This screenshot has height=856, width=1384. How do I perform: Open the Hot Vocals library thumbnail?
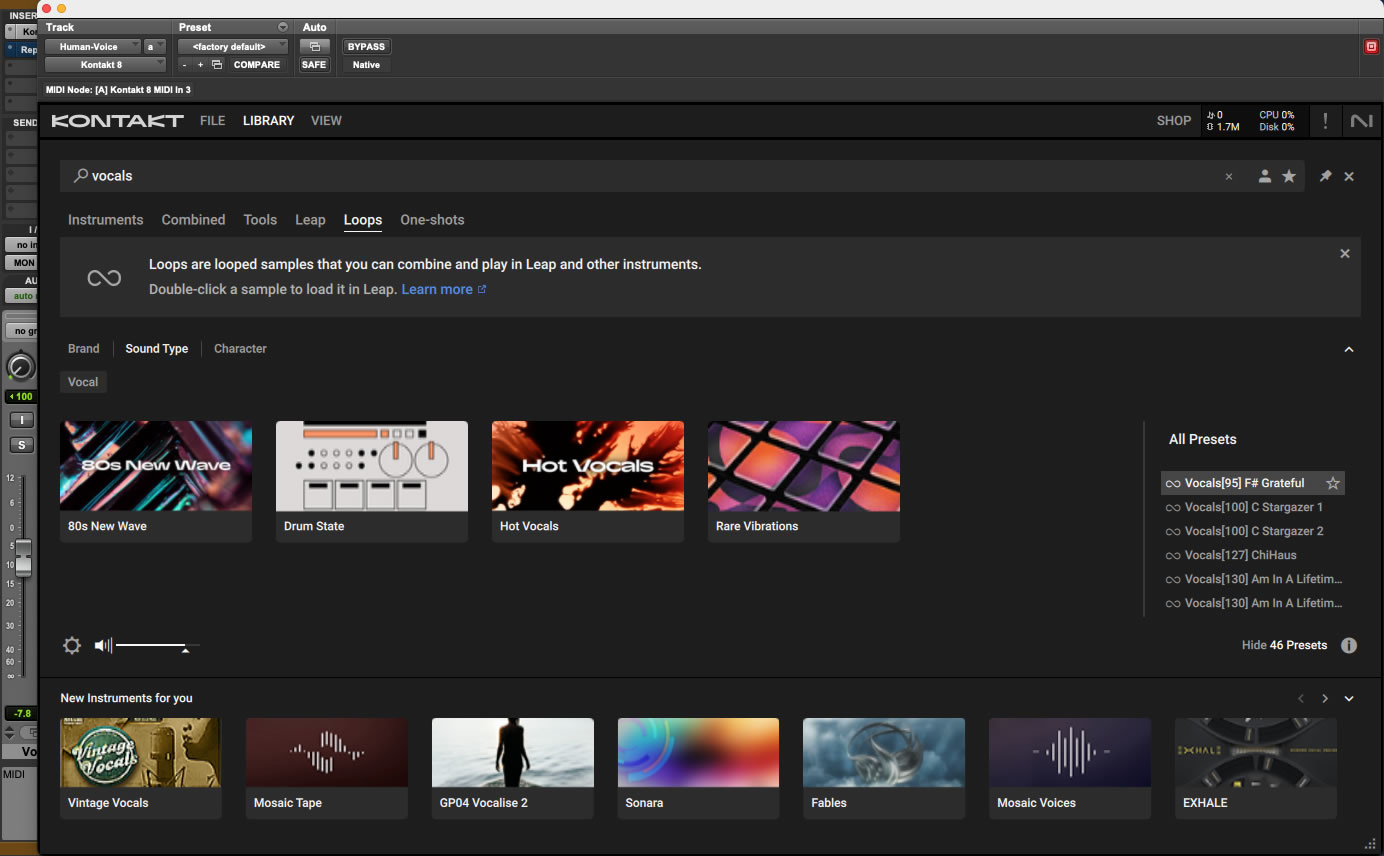(588, 482)
